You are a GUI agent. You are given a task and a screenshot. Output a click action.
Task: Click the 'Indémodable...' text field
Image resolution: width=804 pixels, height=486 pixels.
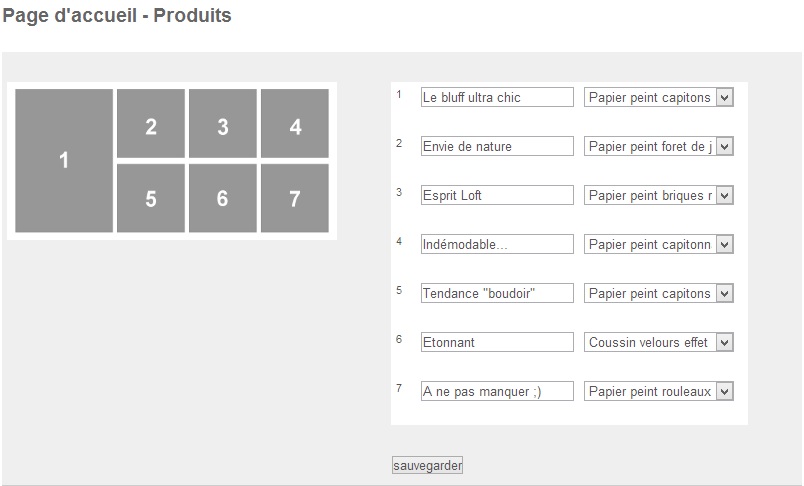(x=497, y=244)
